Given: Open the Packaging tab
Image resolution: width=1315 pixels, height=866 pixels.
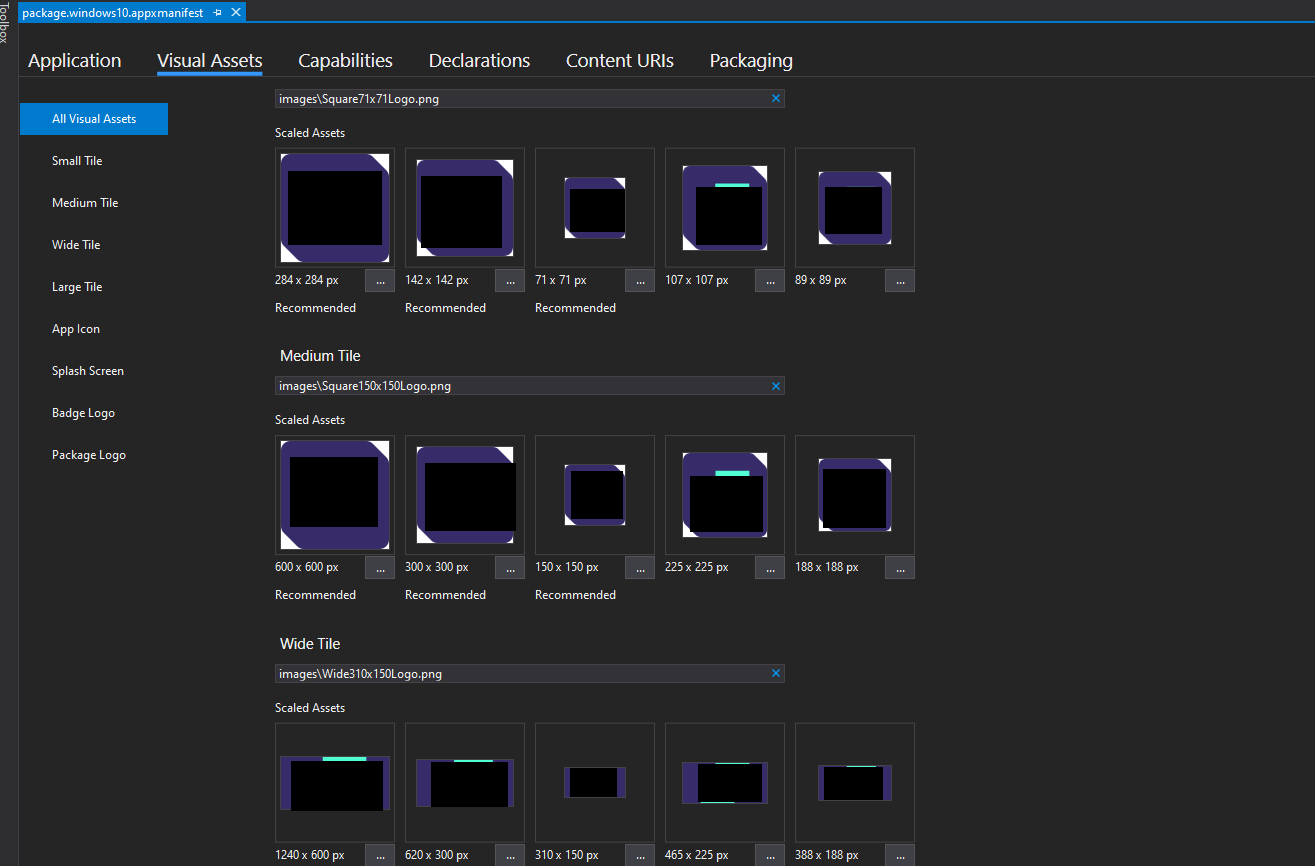Looking at the screenshot, I should [x=751, y=60].
